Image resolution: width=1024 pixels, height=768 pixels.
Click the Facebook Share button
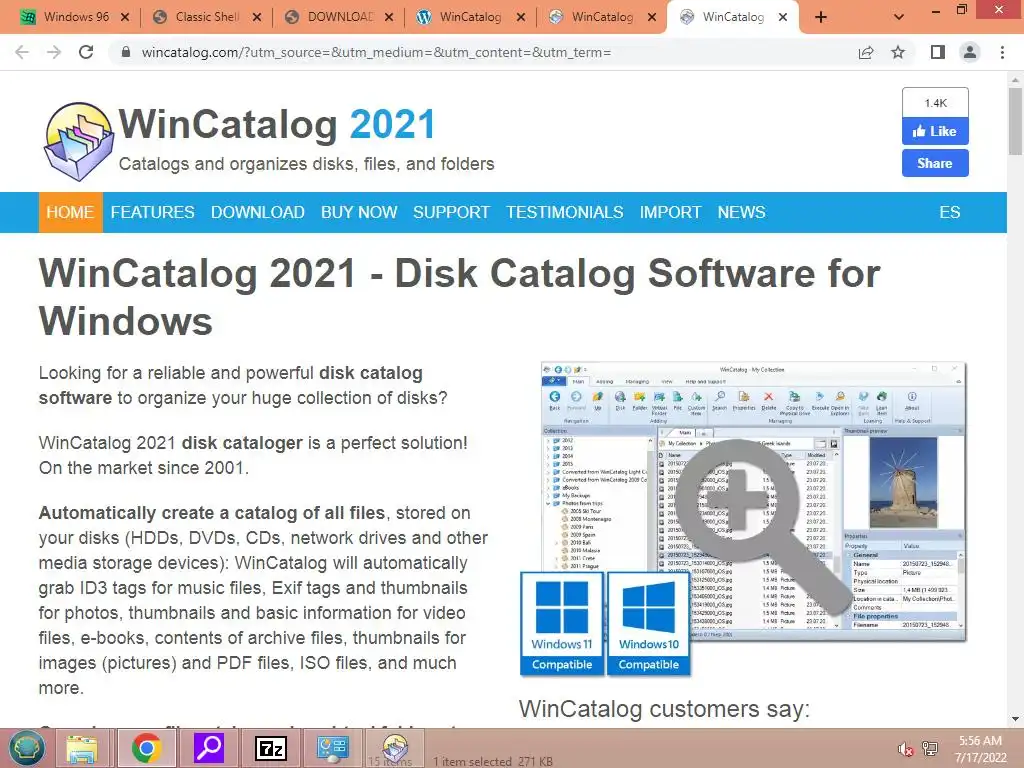pos(935,163)
